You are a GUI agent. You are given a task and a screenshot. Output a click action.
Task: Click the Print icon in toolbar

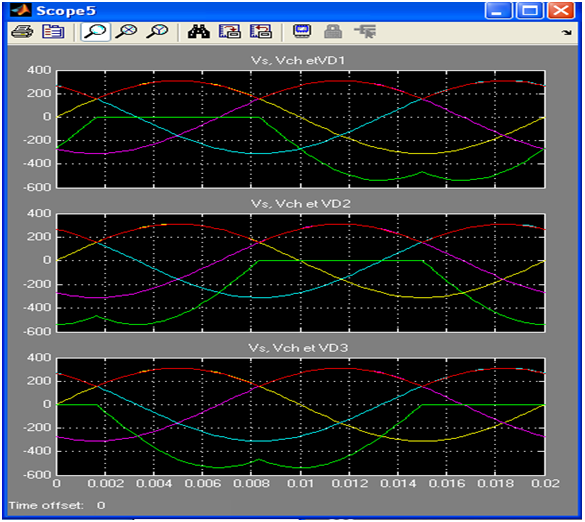point(22,32)
